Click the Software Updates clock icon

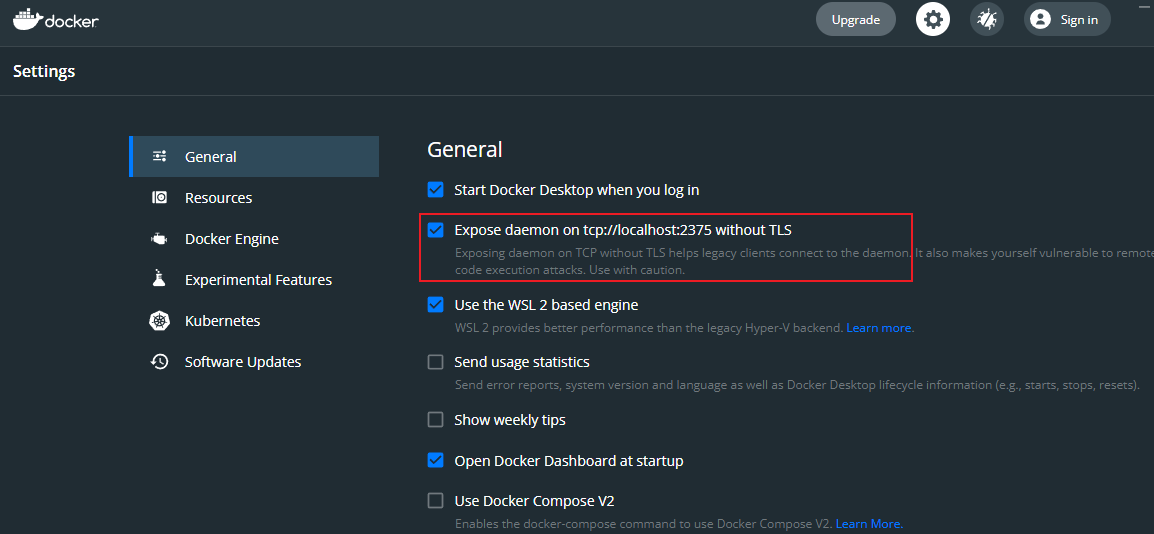pos(159,362)
